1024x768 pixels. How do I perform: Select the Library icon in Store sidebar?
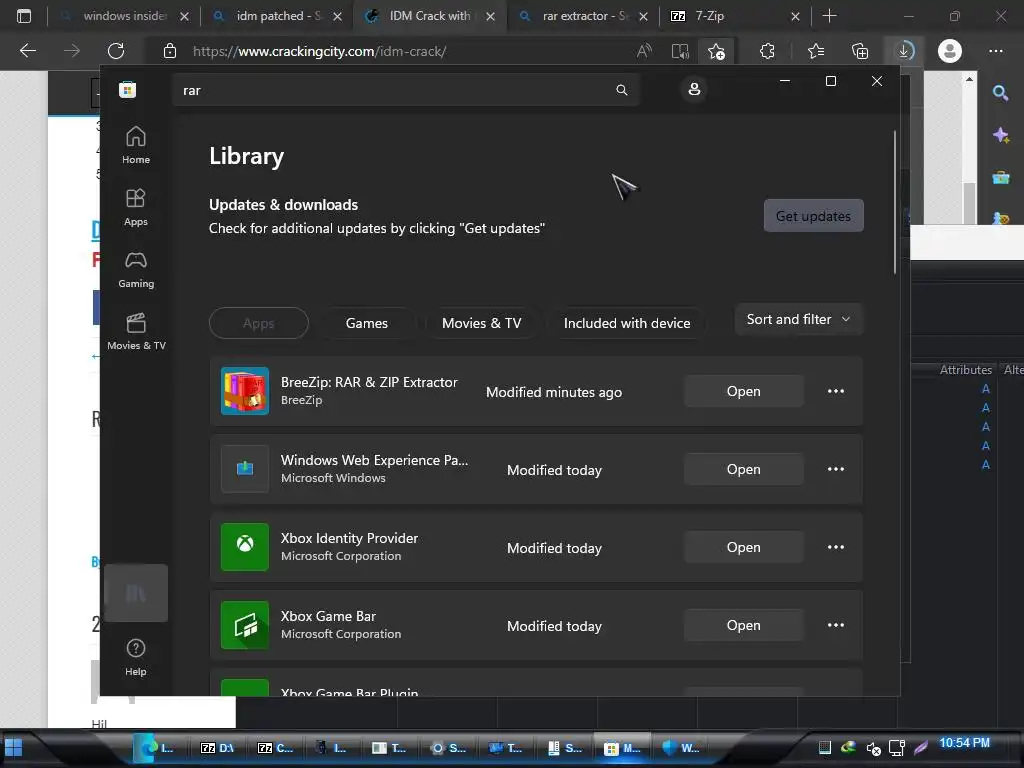[136, 593]
